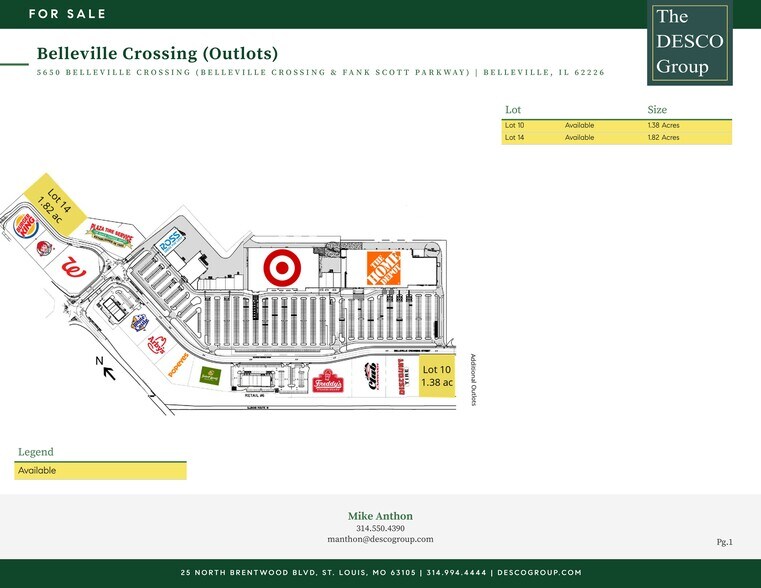761x588 pixels.
Task: Click the Lot 10 table row label
Action: pyautogui.click(x=514, y=125)
